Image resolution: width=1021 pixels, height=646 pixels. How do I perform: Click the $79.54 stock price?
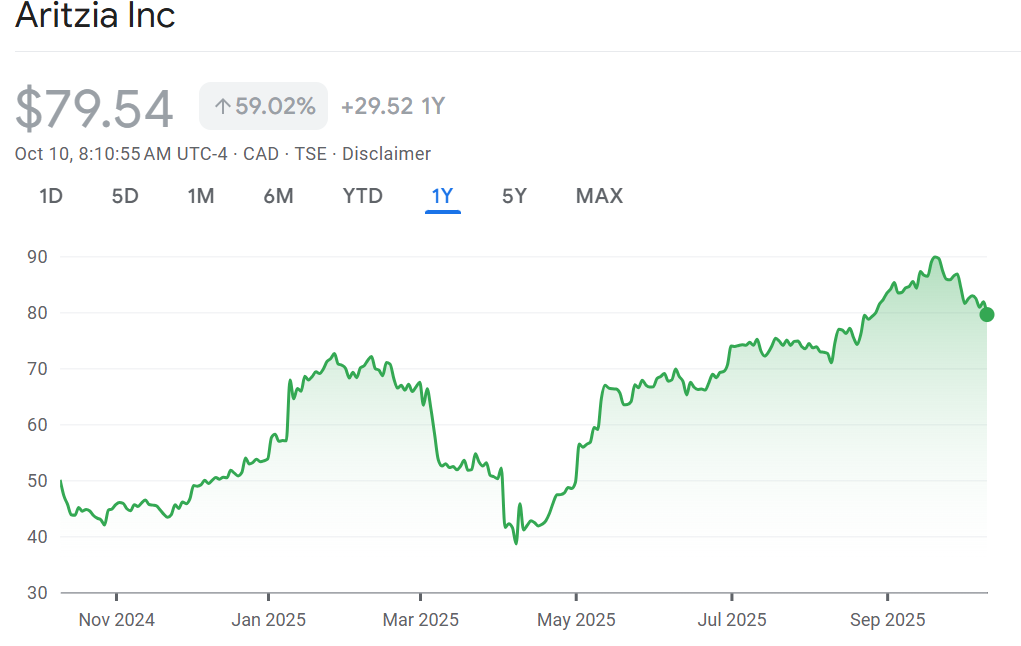click(x=94, y=108)
